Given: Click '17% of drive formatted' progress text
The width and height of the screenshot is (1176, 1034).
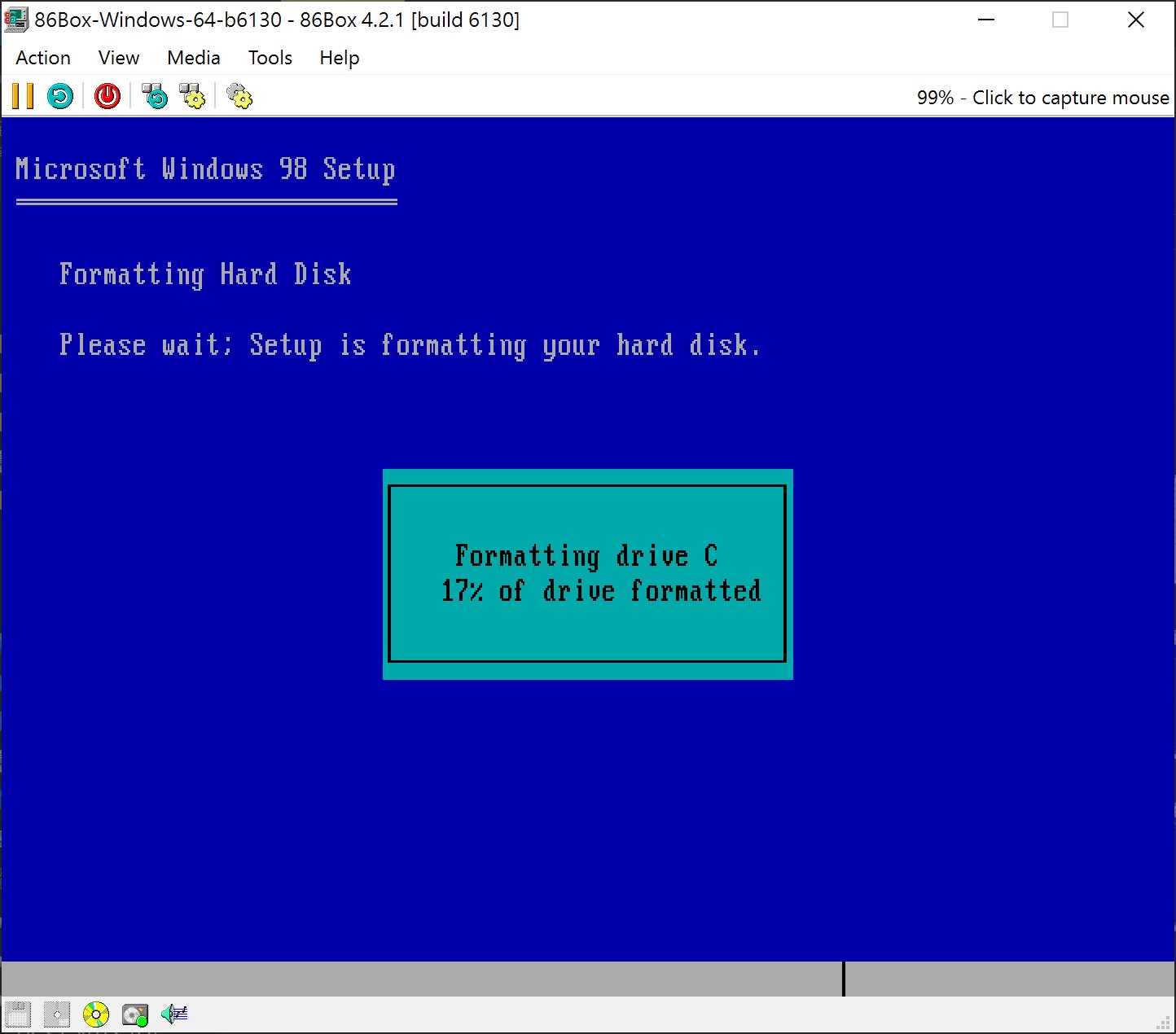Looking at the screenshot, I should click(x=601, y=590).
